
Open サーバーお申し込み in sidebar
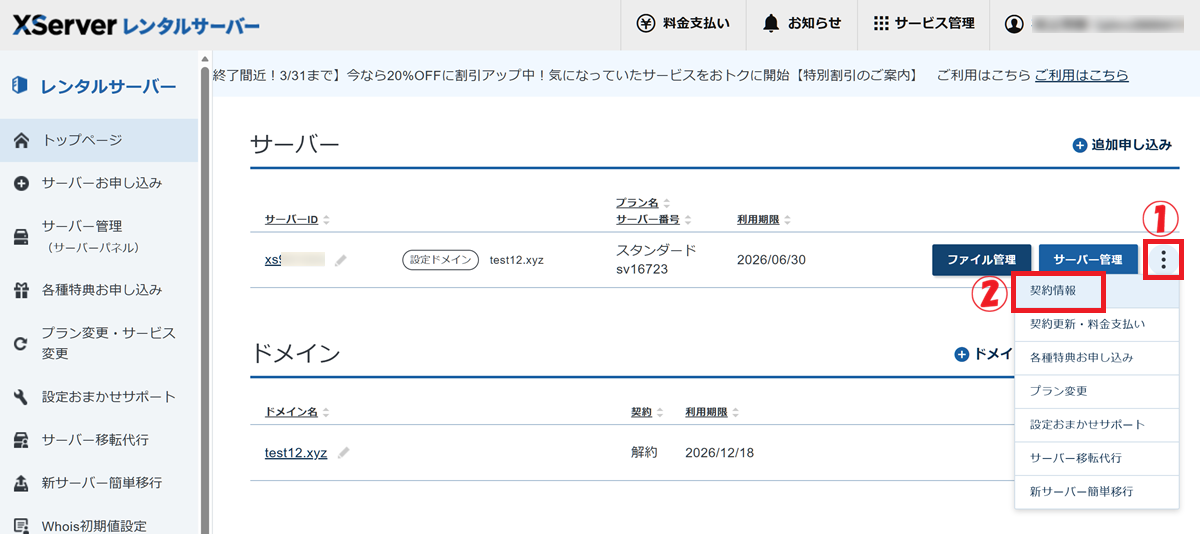101,183
